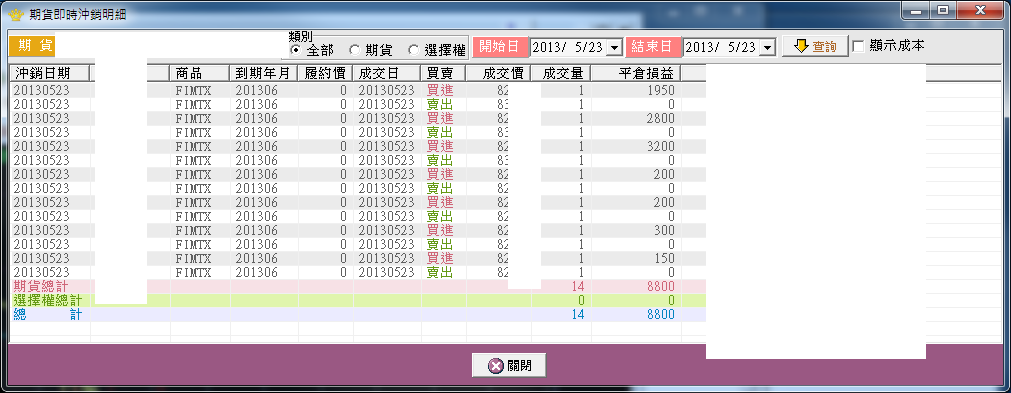Click the 成交價 column header

[498, 73]
